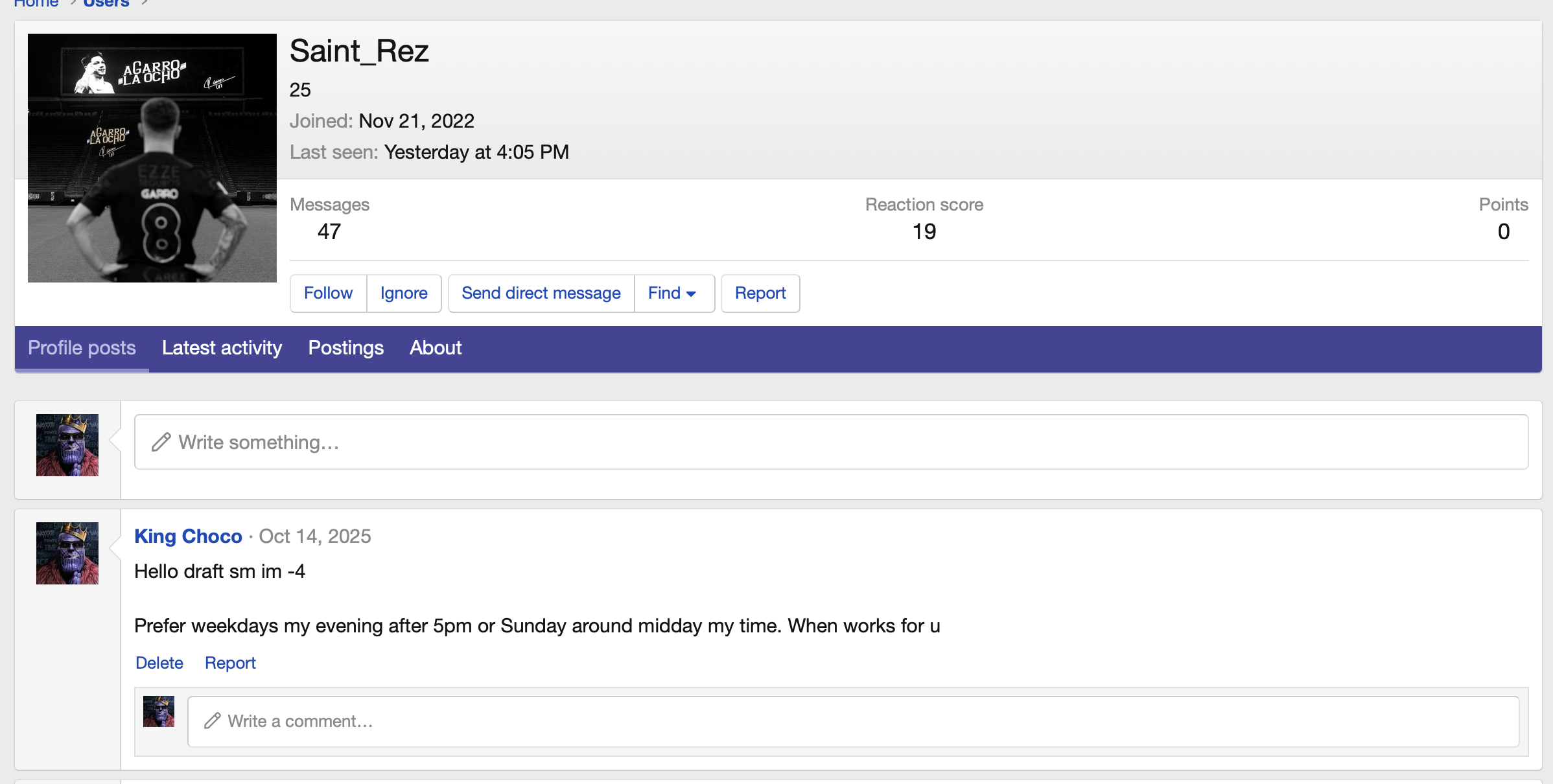Click Saint_Rez's large profile avatar image
The width and height of the screenshot is (1553, 784).
click(152, 158)
